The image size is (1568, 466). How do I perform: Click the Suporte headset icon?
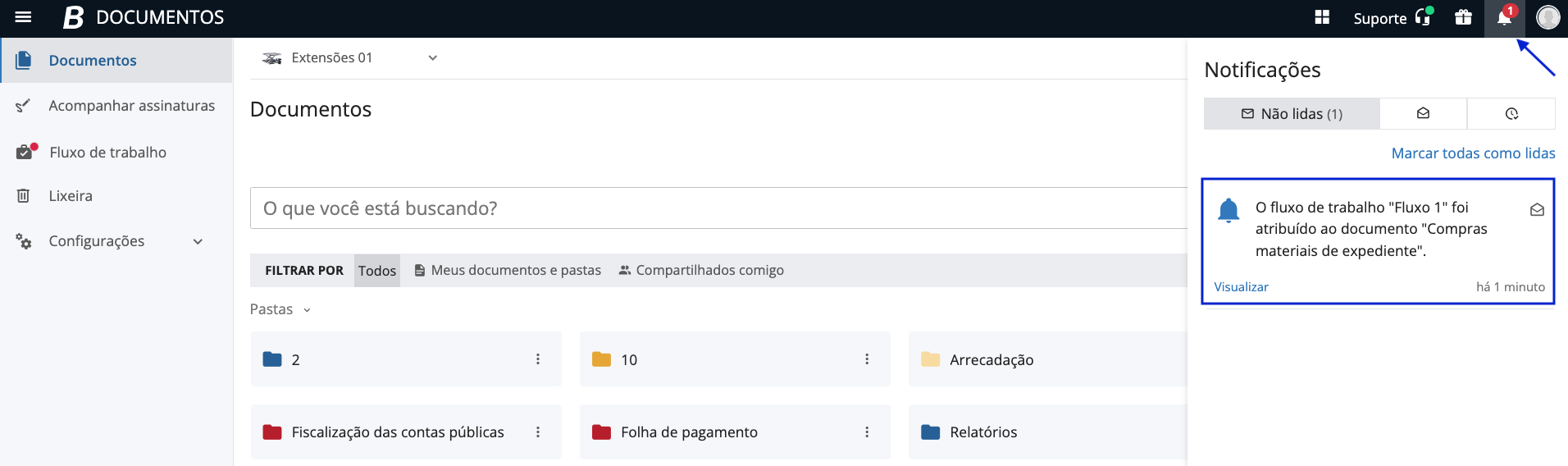click(x=1423, y=17)
